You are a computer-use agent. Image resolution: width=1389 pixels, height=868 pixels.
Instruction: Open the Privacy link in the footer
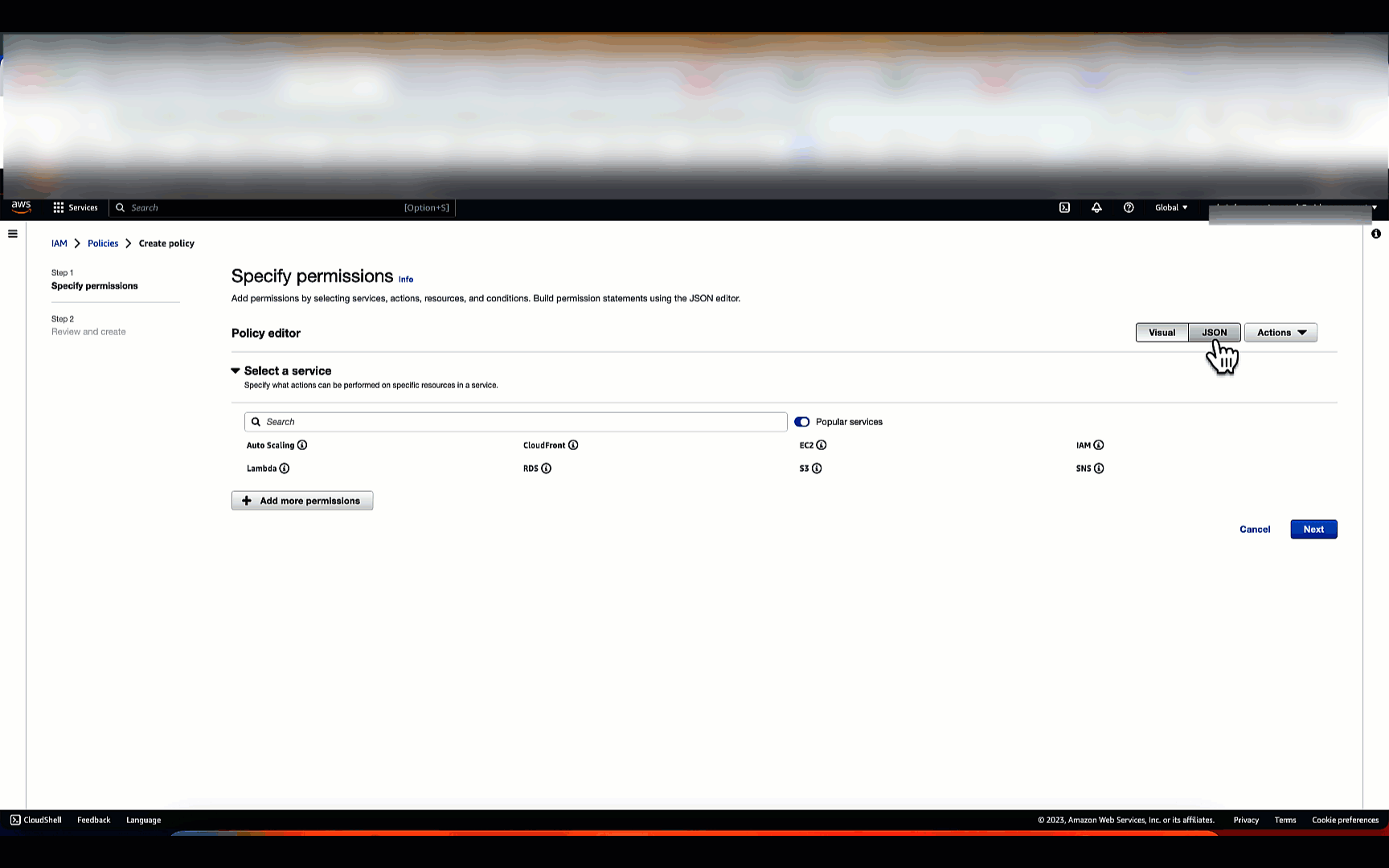tap(1246, 820)
